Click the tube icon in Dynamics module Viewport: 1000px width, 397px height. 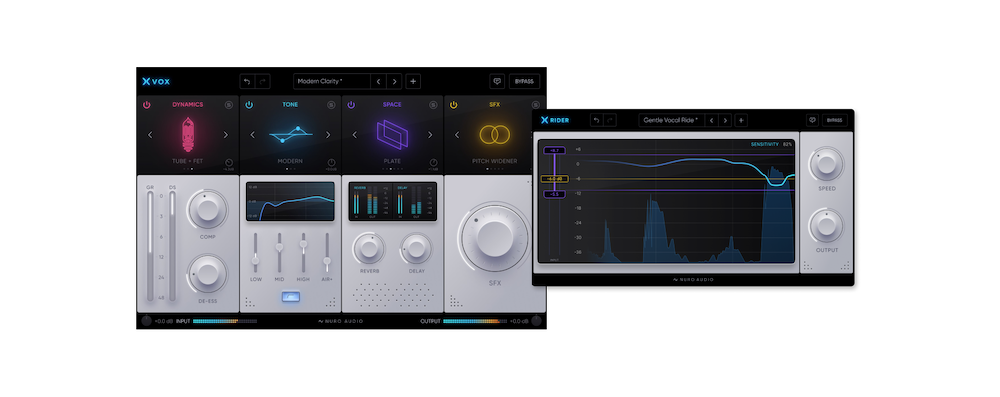188,134
